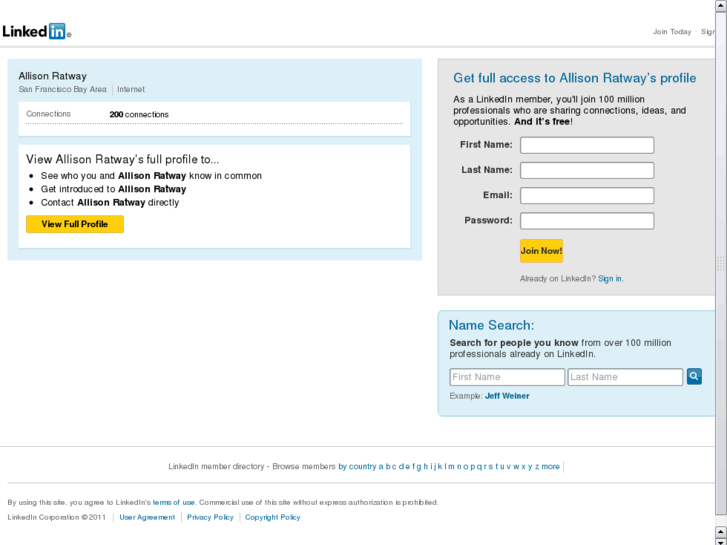Open member directory letter q

click(x=479, y=467)
